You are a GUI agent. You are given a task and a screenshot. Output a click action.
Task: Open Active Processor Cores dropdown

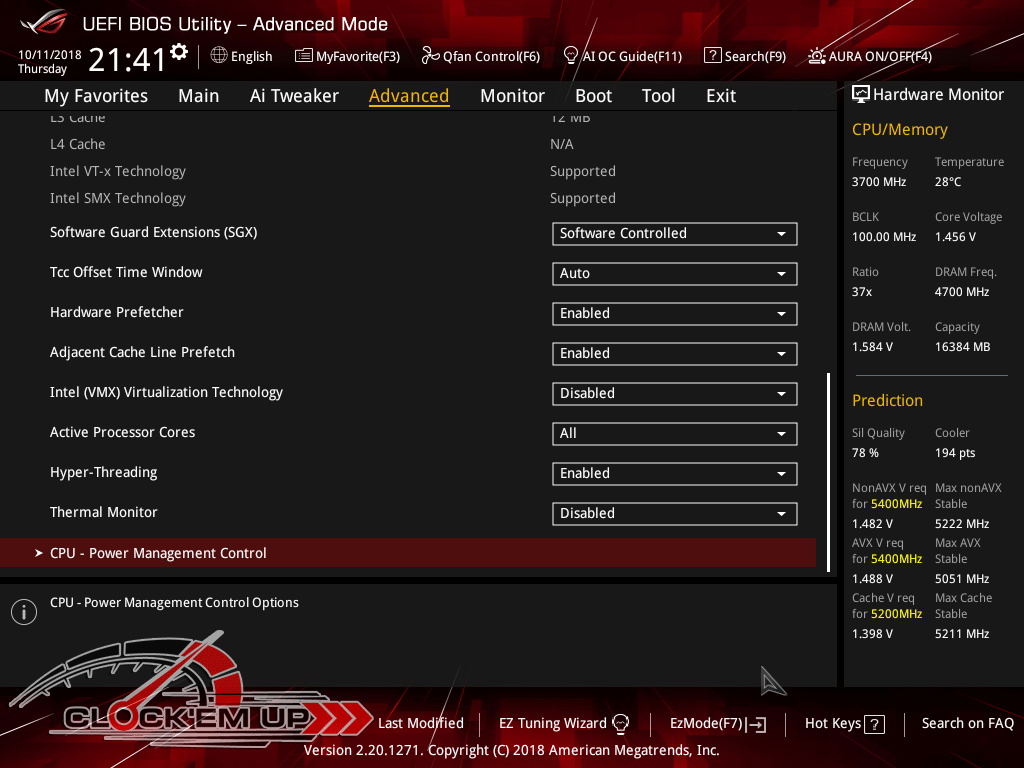674,434
